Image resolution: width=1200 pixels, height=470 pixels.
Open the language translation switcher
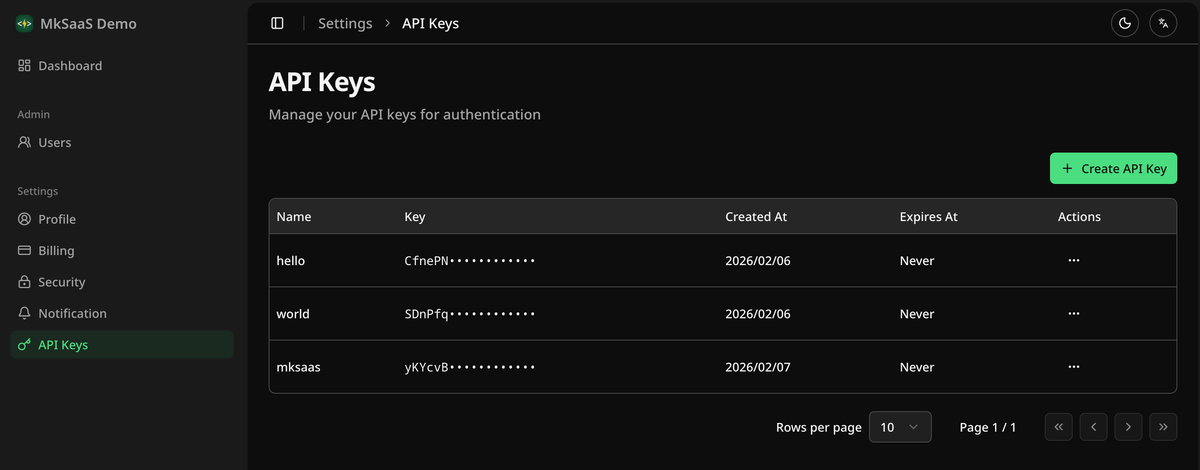tap(1163, 23)
